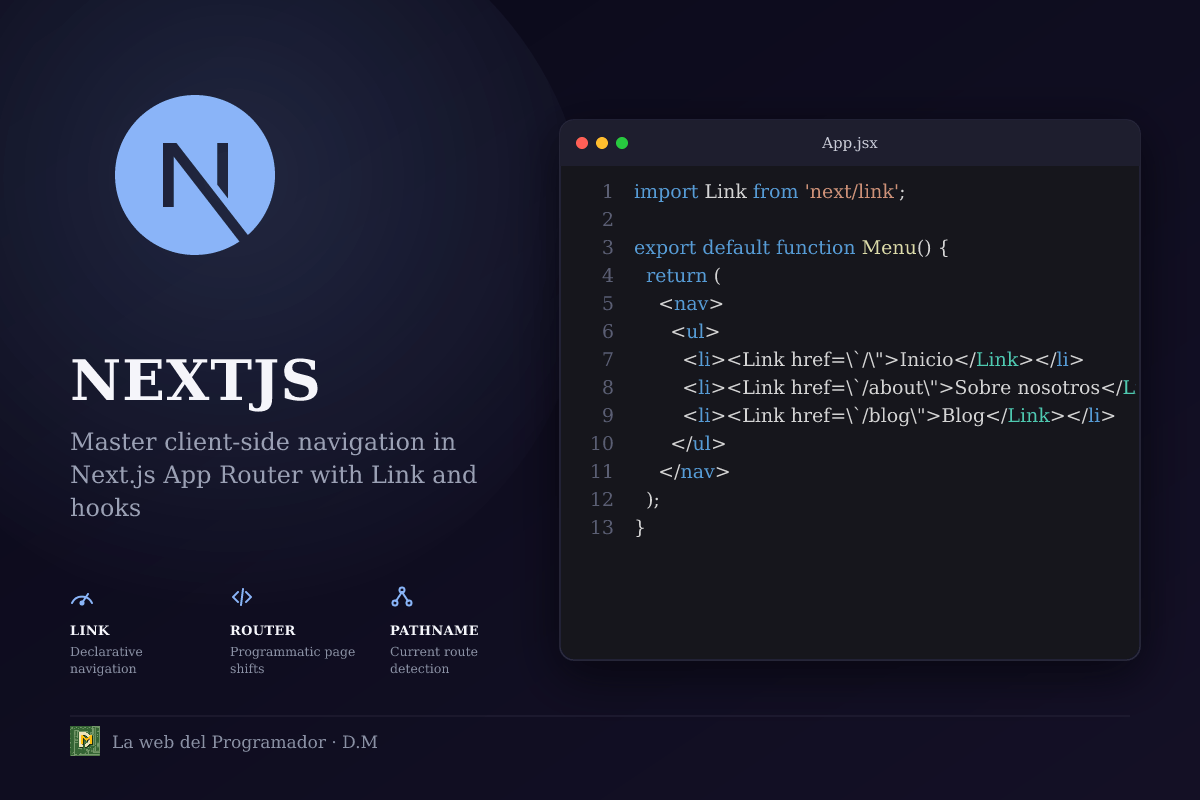Screen dimensions: 1200x800
Task: Click the opening <ul> tag line
Action: 695,331
